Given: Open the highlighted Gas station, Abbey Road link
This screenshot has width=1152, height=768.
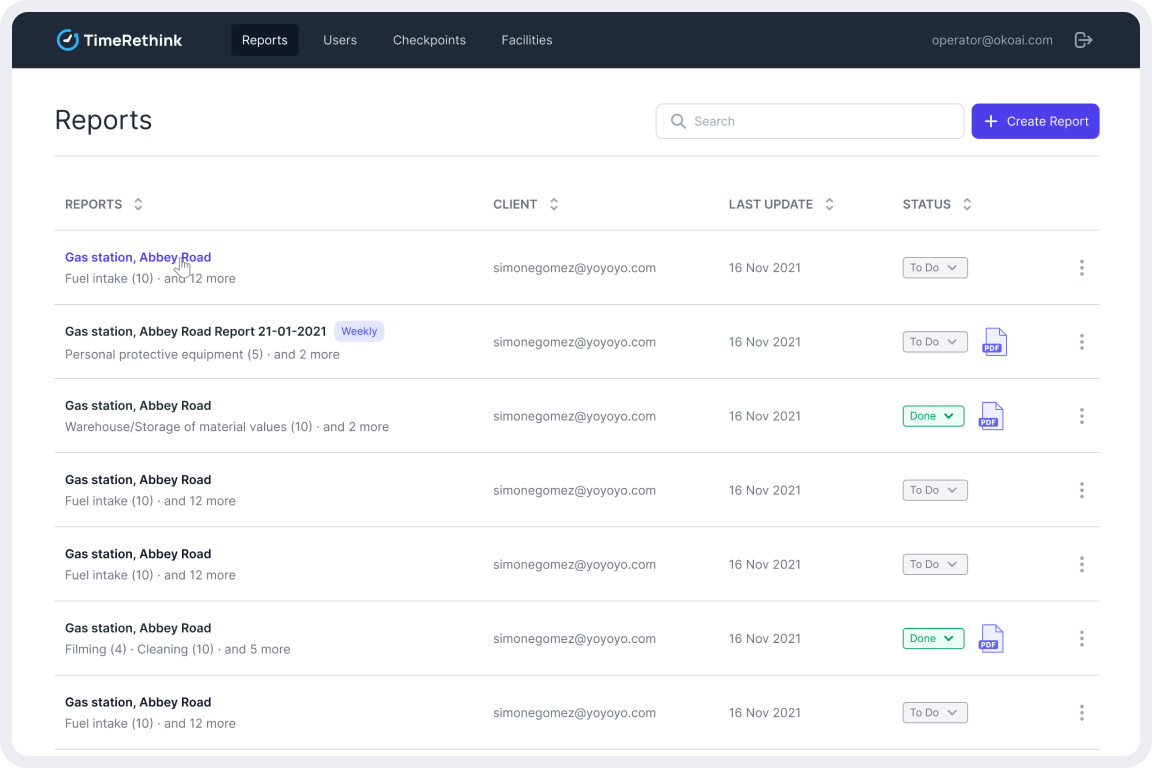Looking at the screenshot, I should coord(138,257).
